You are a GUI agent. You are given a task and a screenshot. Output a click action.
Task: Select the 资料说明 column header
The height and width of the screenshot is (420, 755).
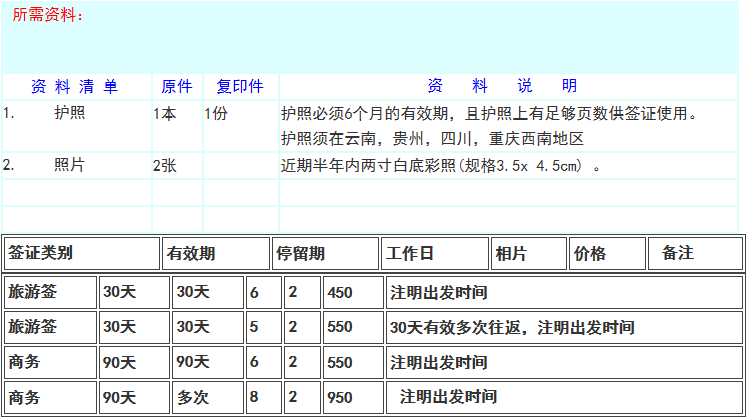[x=502, y=86]
